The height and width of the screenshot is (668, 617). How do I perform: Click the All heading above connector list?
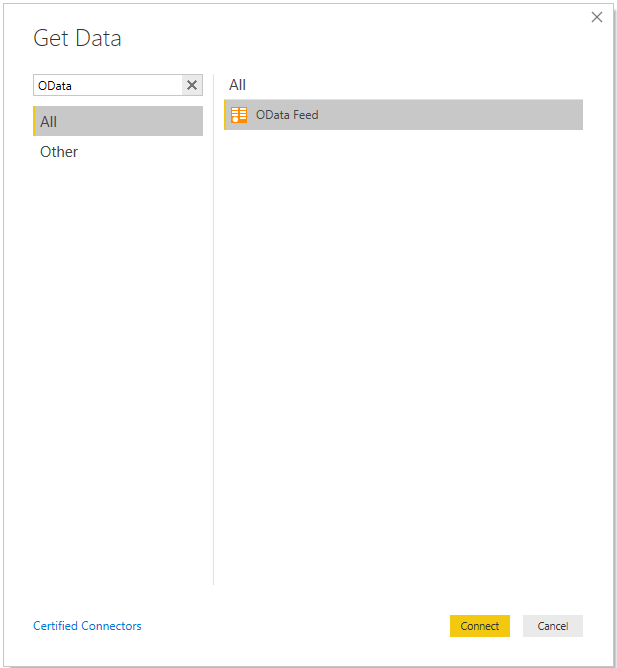point(237,85)
